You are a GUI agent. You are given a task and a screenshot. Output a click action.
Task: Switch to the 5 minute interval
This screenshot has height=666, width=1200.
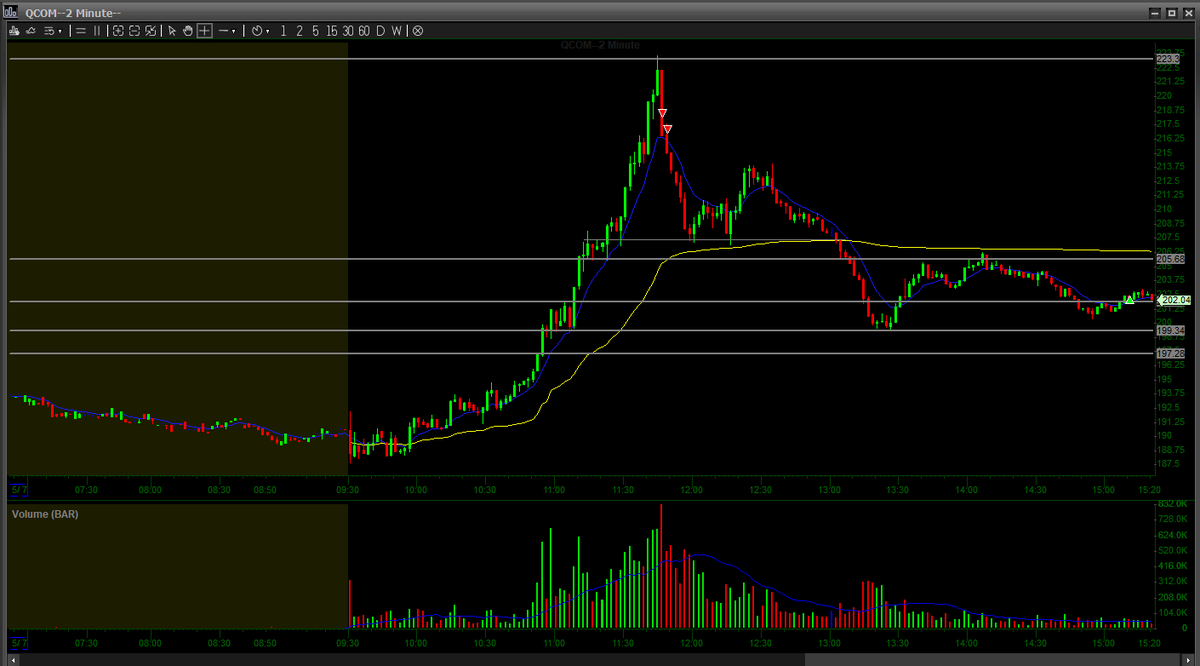pos(315,31)
